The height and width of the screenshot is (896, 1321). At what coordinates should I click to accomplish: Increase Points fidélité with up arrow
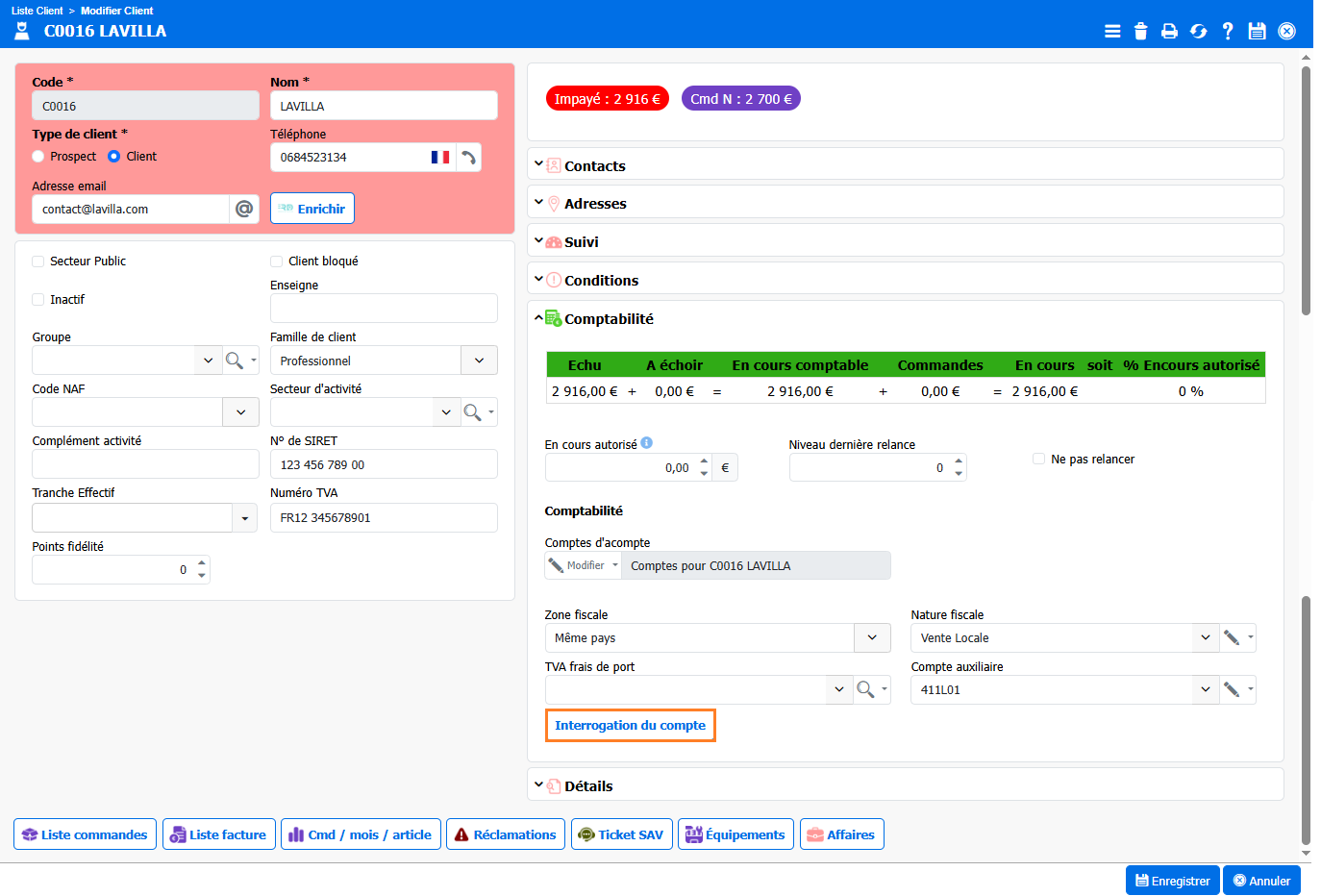202,563
